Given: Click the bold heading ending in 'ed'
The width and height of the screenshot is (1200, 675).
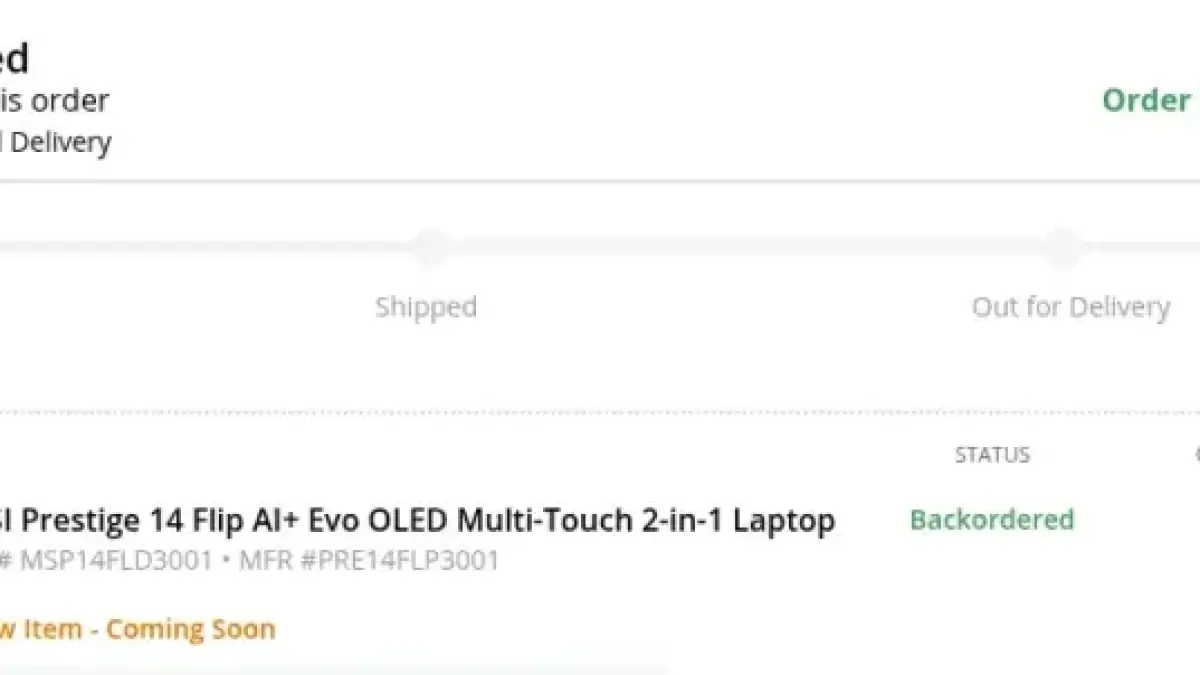Looking at the screenshot, I should click(x=14, y=58).
